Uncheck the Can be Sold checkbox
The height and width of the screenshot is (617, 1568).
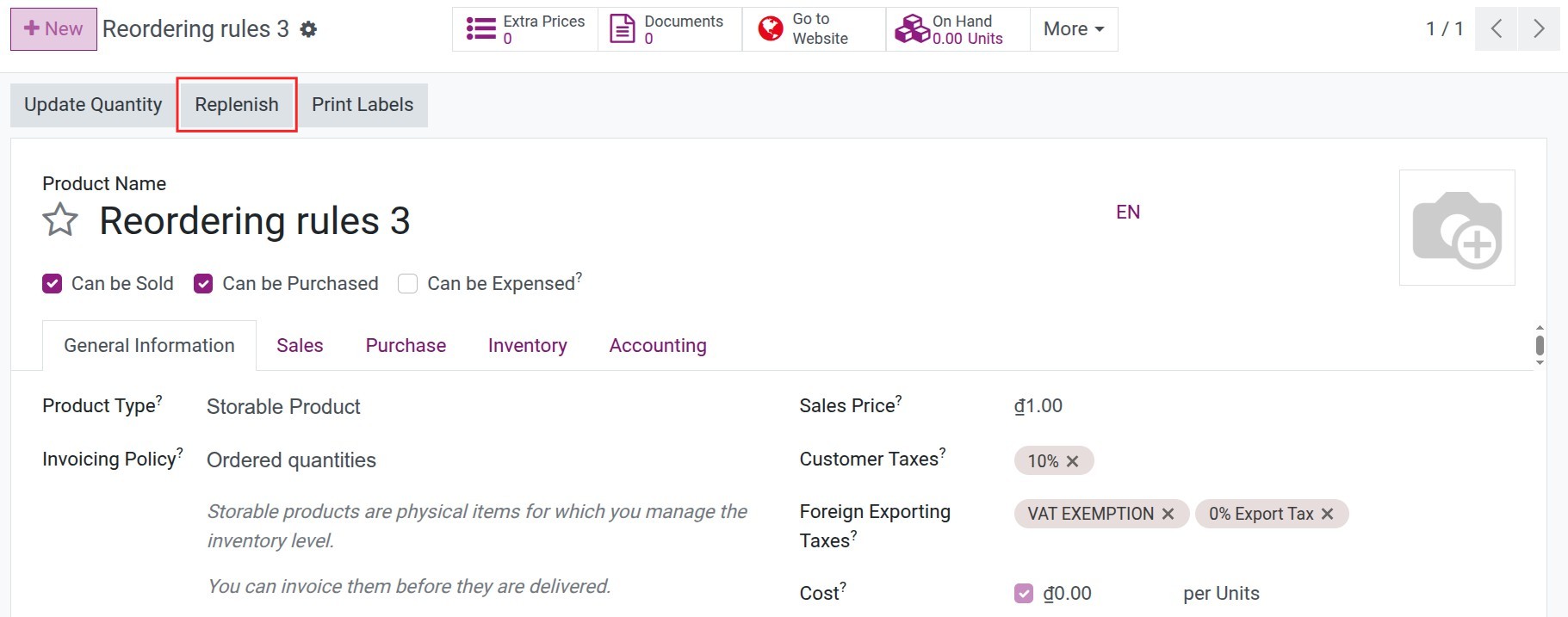tap(53, 284)
